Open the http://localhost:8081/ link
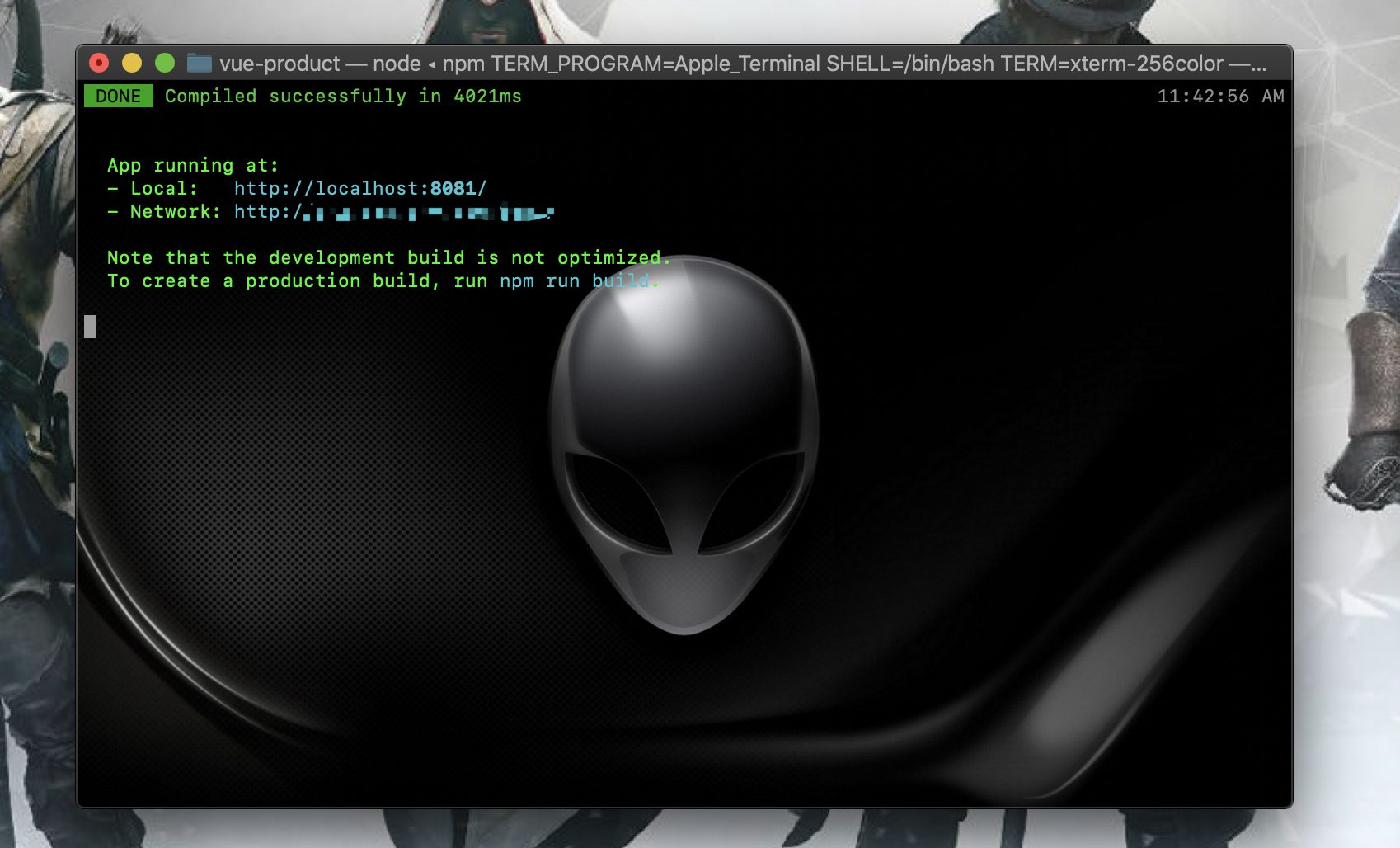1400x848 pixels. [360, 188]
